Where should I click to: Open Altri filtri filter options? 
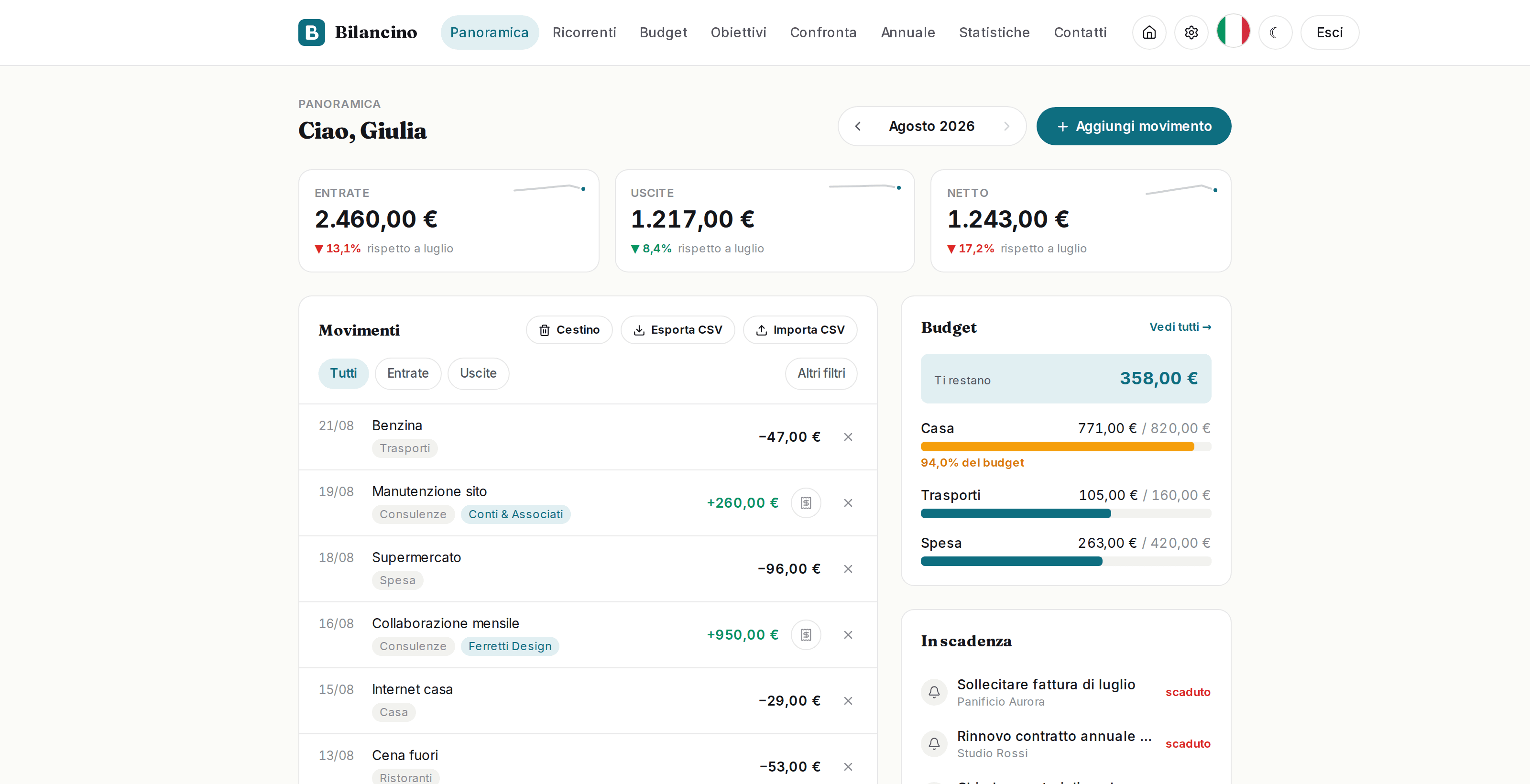(x=821, y=373)
